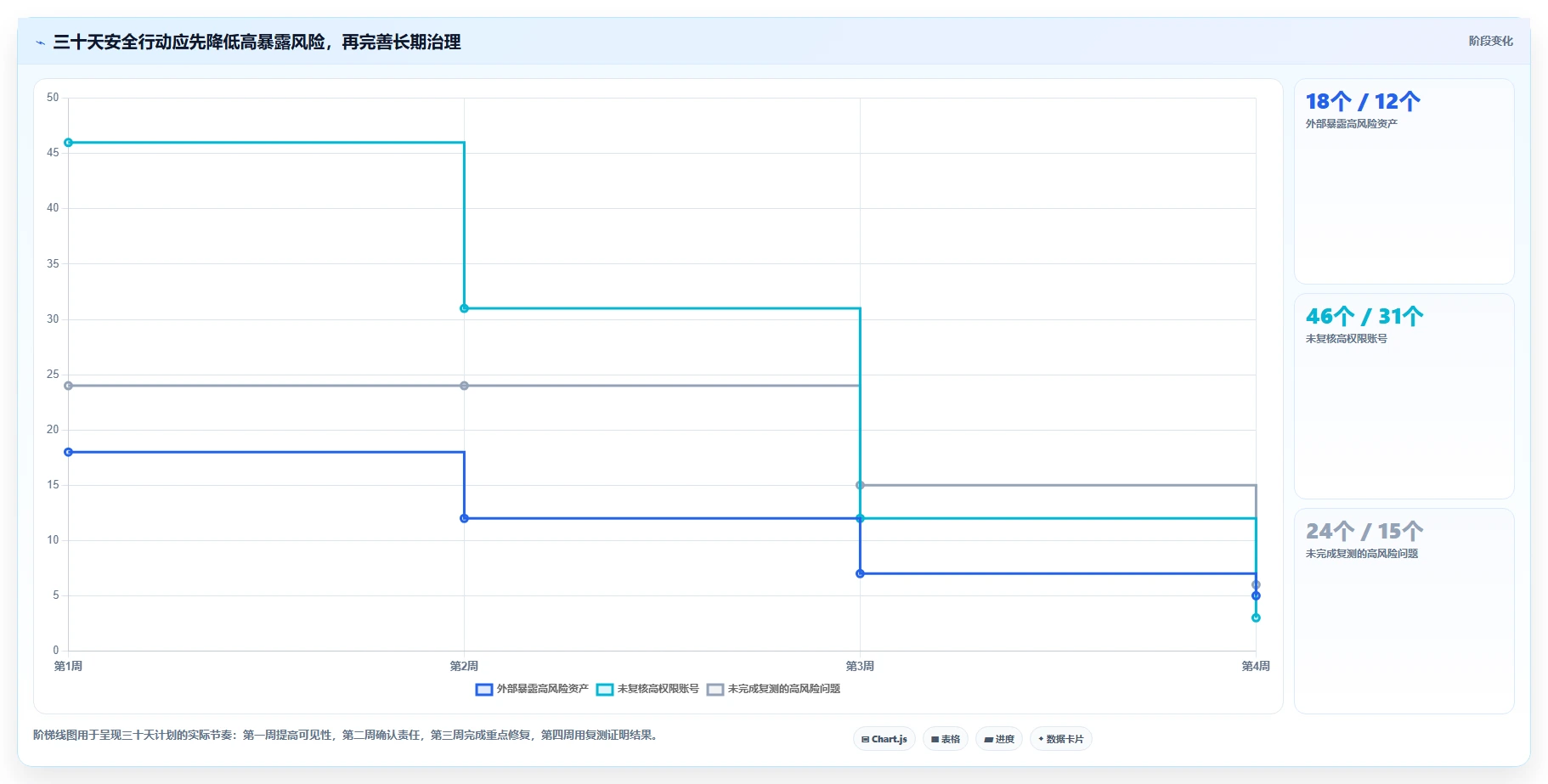Select the 18个 / 12个 metric card
Viewport: 1548px width, 784px height.
click(1404, 182)
